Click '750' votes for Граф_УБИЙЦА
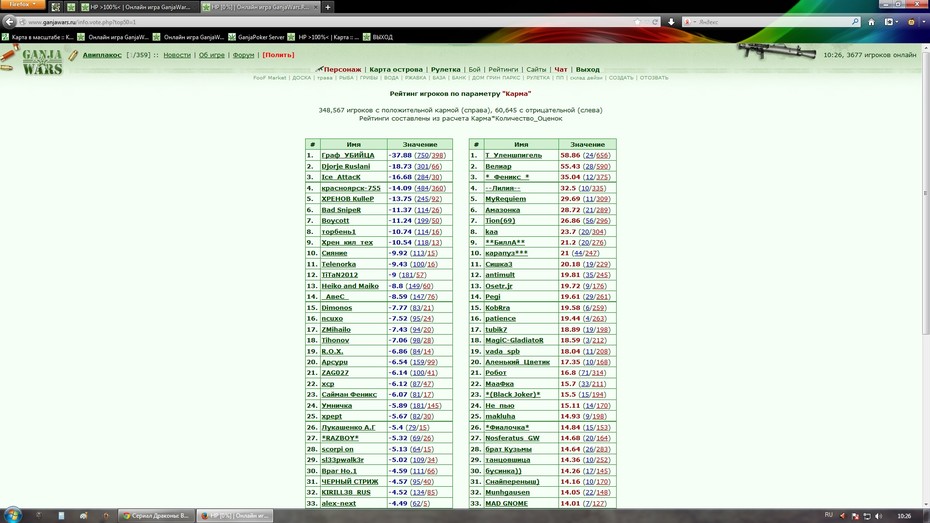This screenshot has width=930, height=523. tap(422, 155)
